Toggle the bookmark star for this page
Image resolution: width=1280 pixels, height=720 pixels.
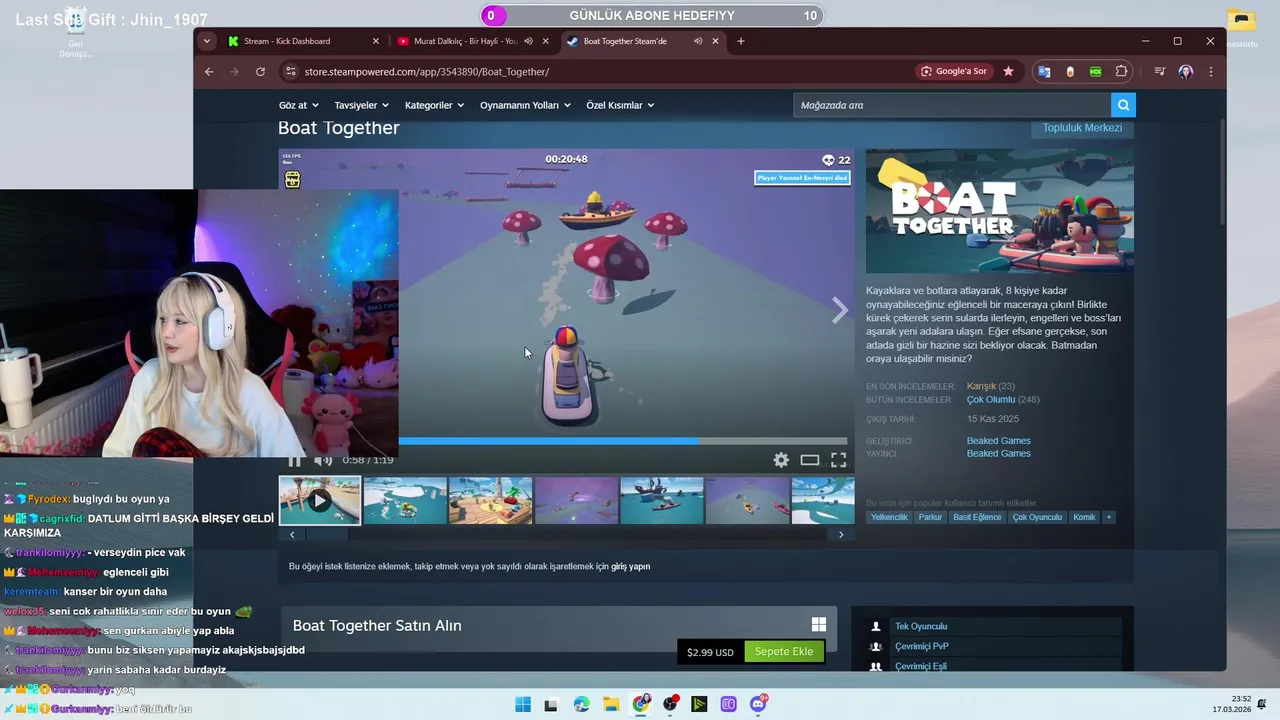pos(1008,72)
